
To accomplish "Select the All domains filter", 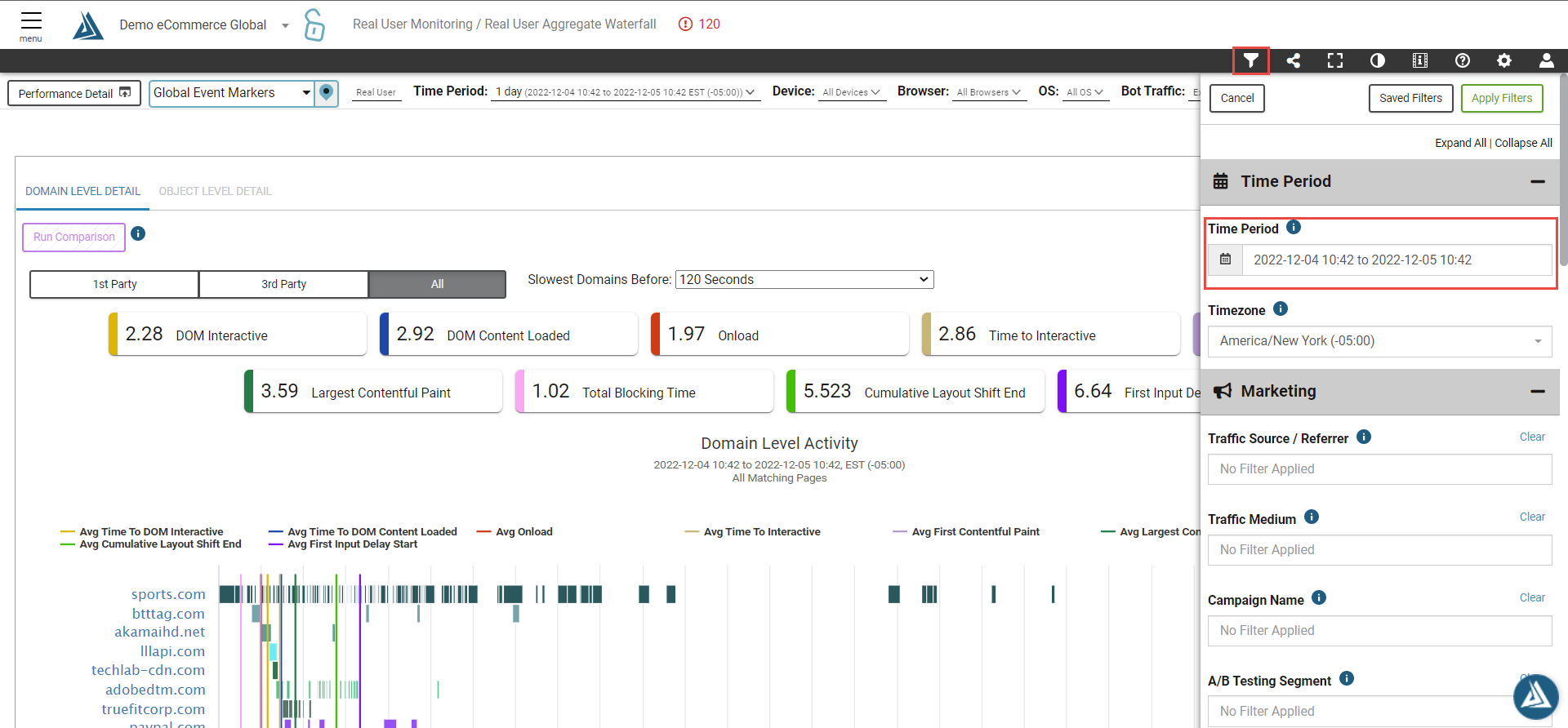I will coord(437,284).
